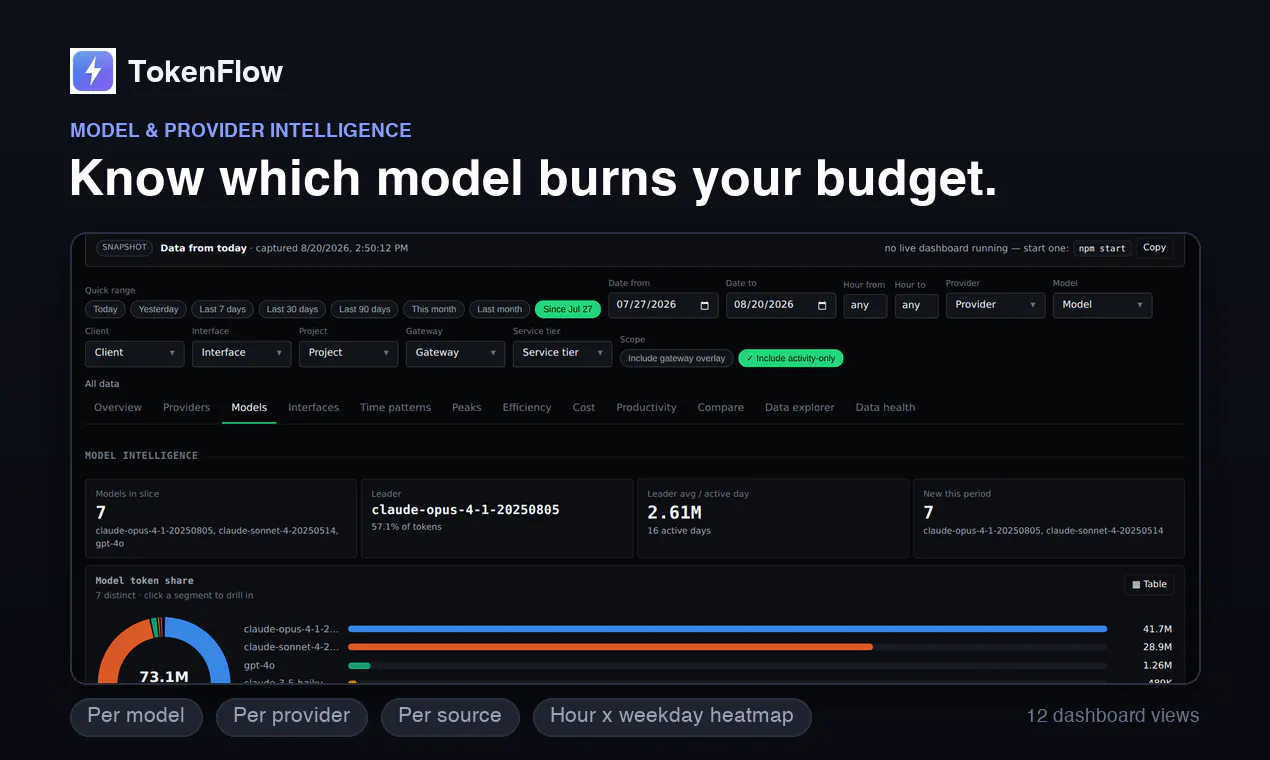Select the Last 7 days range

click(x=222, y=309)
